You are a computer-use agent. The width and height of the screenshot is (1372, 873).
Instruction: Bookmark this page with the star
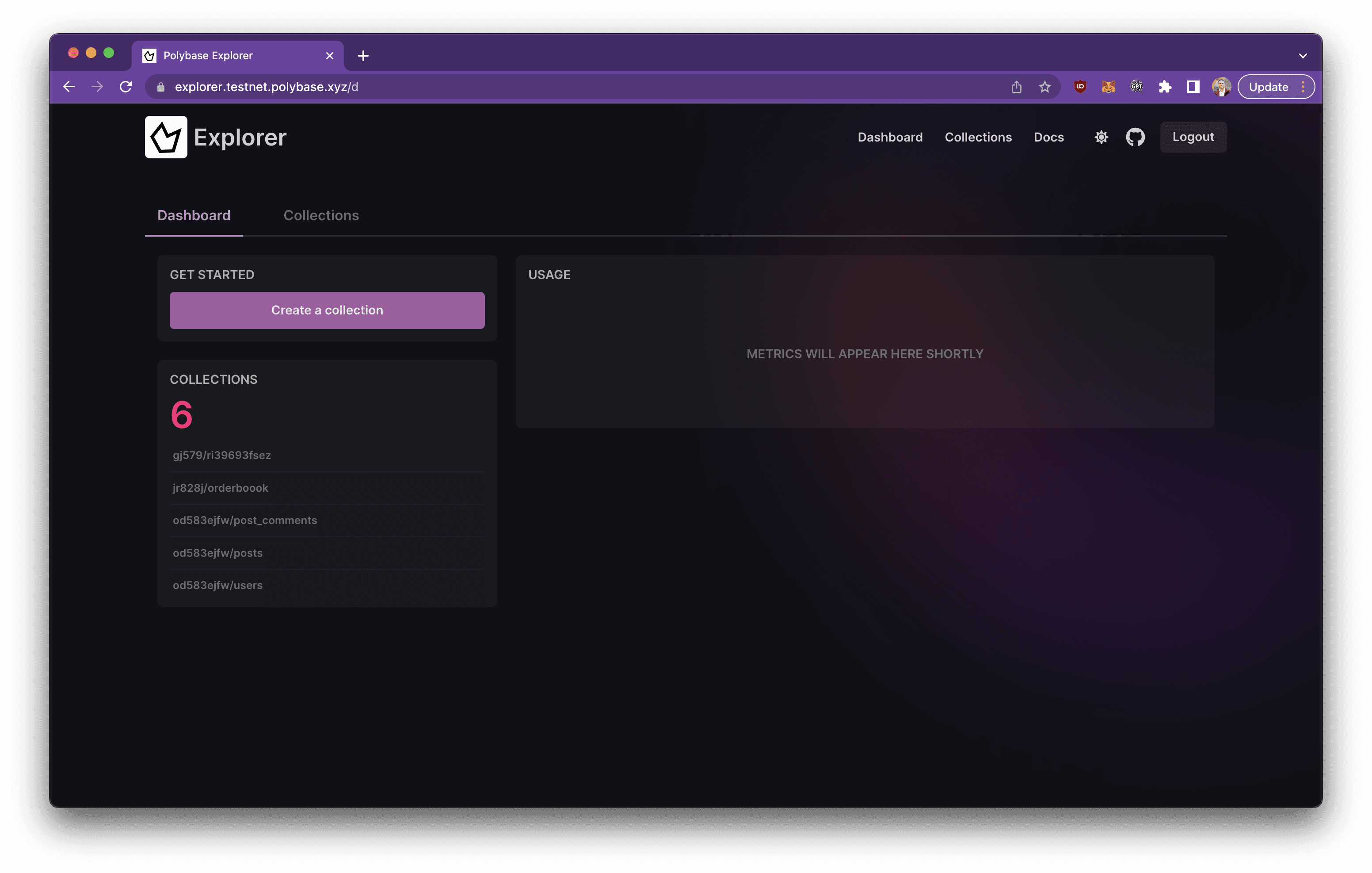(x=1044, y=87)
